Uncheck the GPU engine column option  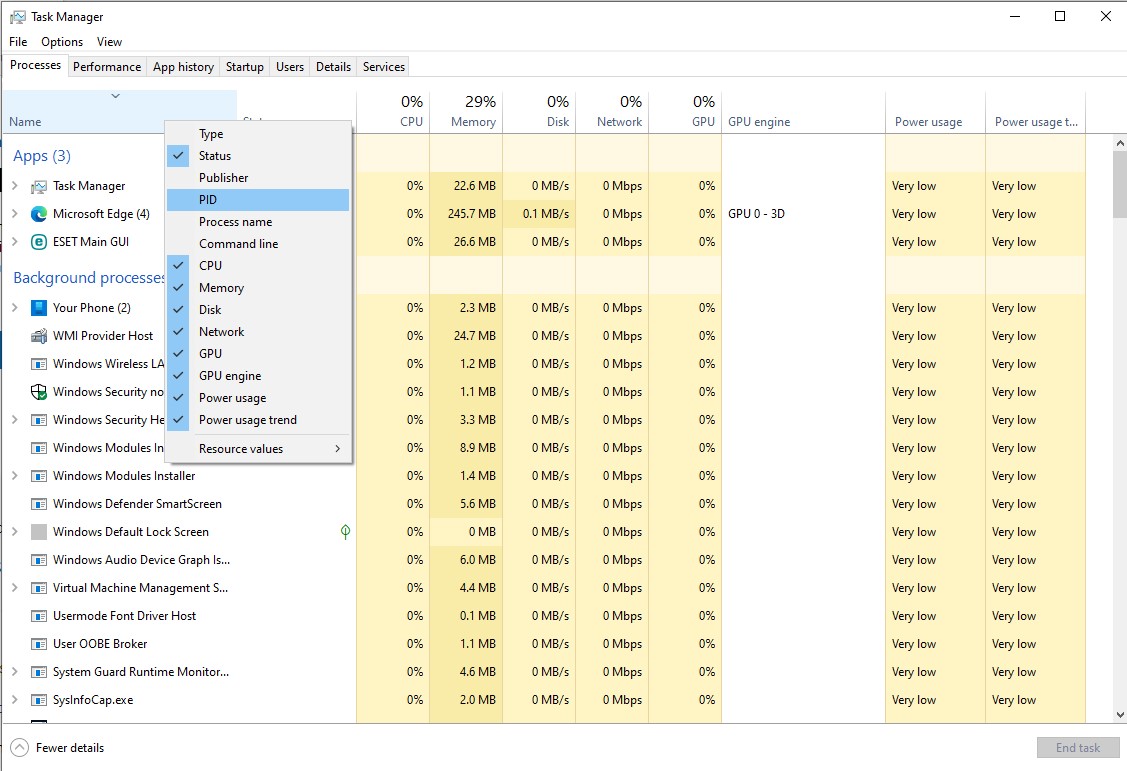pyautogui.click(x=257, y=376)
